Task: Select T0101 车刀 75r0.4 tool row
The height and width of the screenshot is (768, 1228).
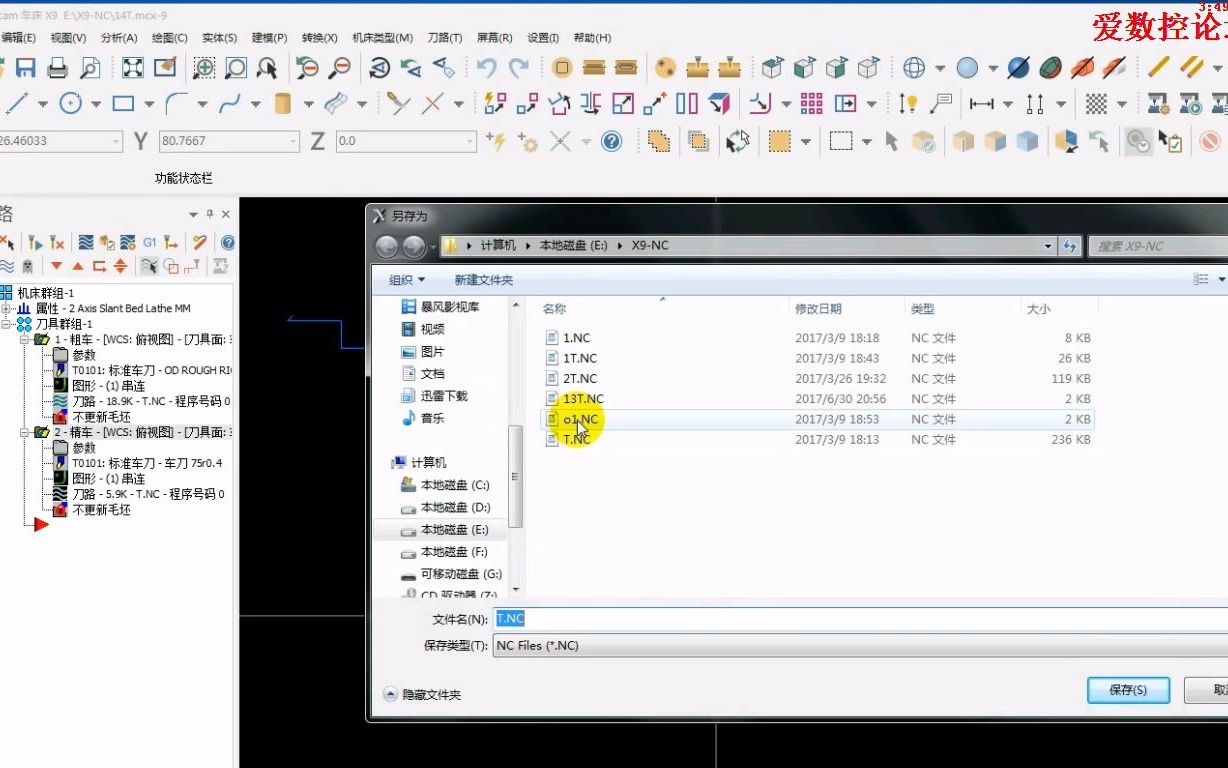Action: 137,463
